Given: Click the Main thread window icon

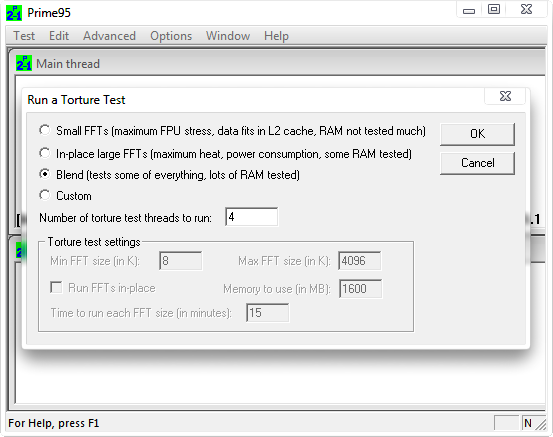Looking at the screenshot, I should pyautogui.click(x=24, y=63).
